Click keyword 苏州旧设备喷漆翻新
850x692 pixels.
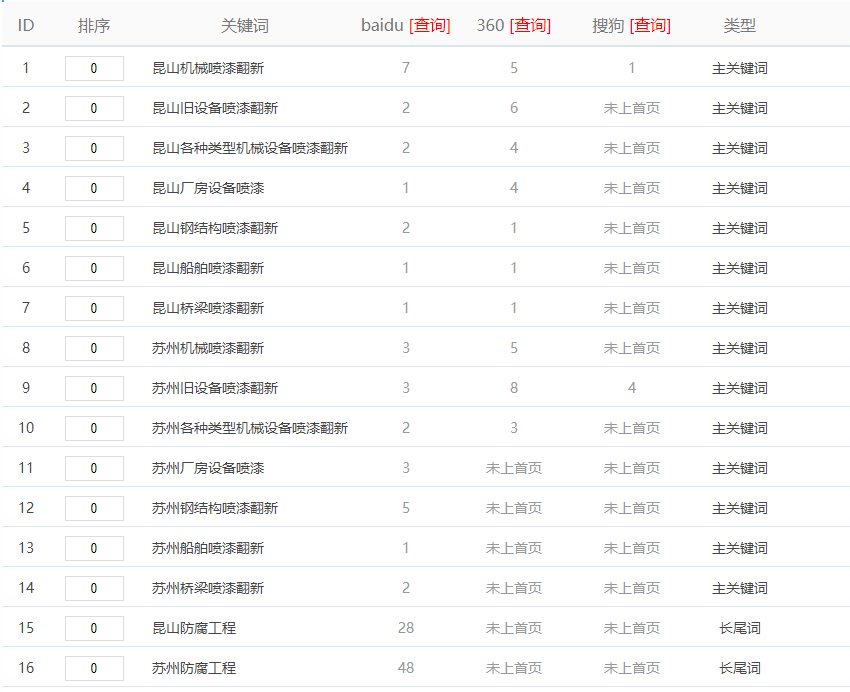point(215,388)
